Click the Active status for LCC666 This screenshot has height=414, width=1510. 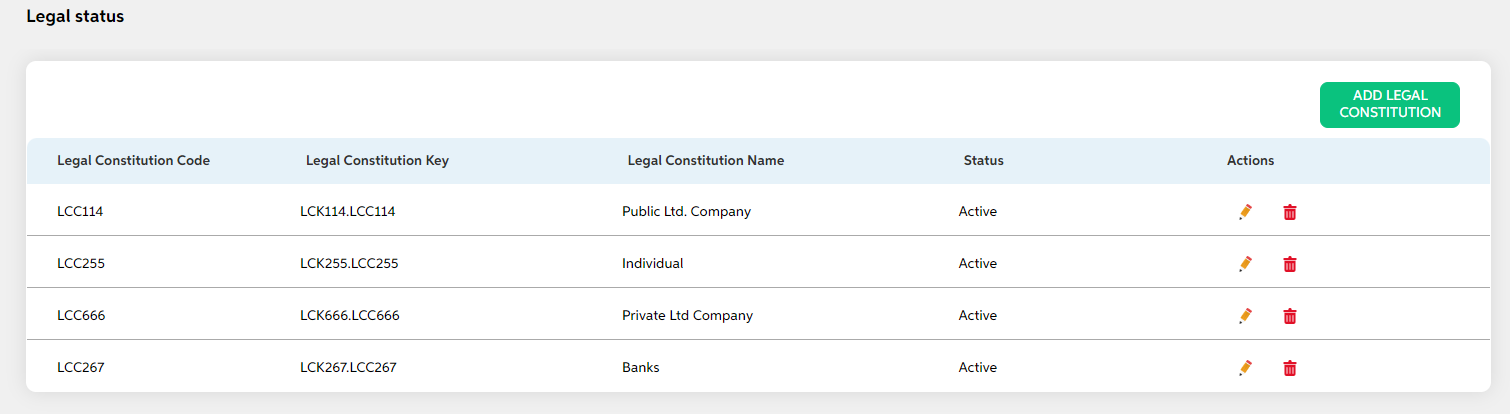coord(978,316)
